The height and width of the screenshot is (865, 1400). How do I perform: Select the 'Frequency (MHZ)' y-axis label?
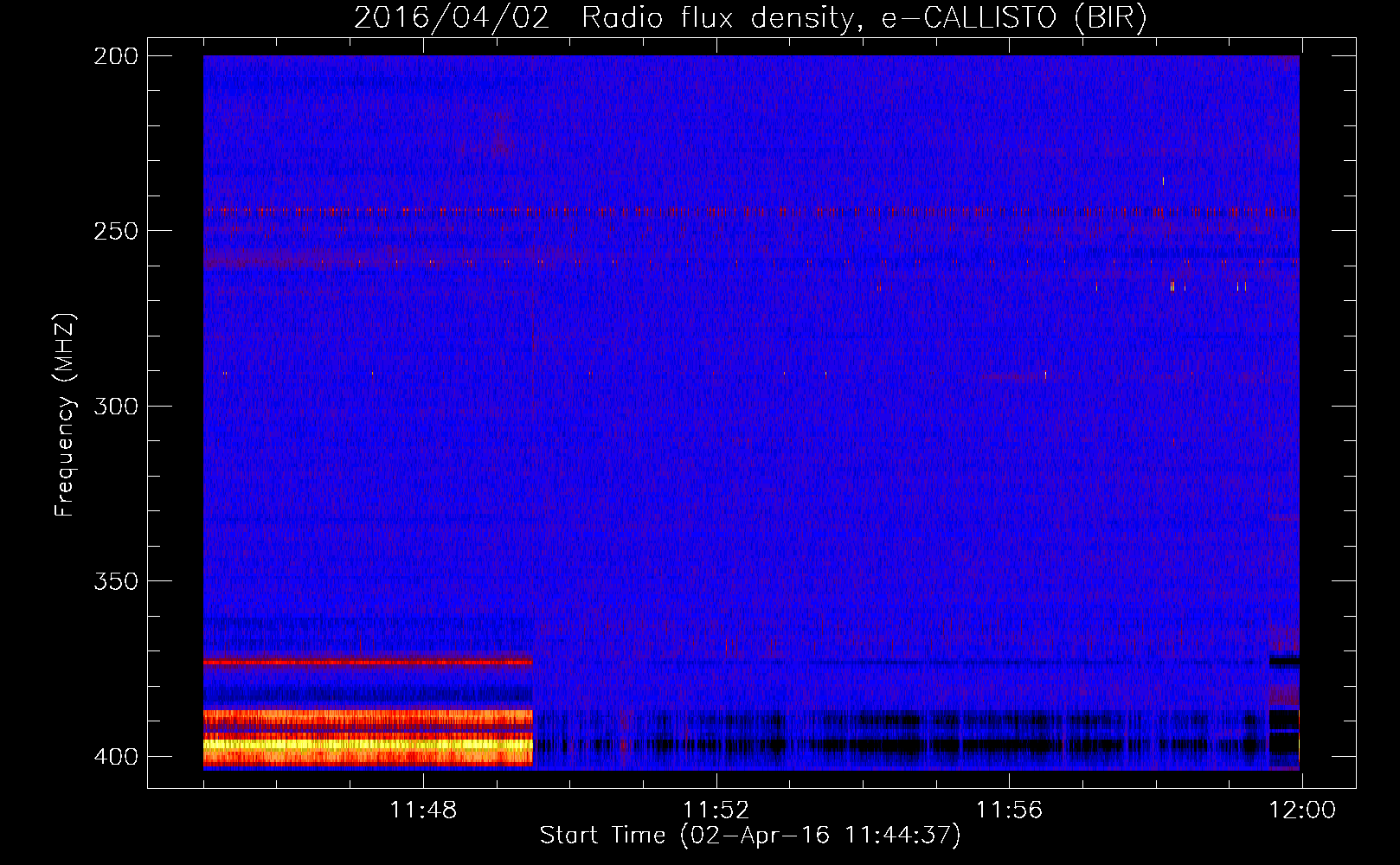click(65, 414)
